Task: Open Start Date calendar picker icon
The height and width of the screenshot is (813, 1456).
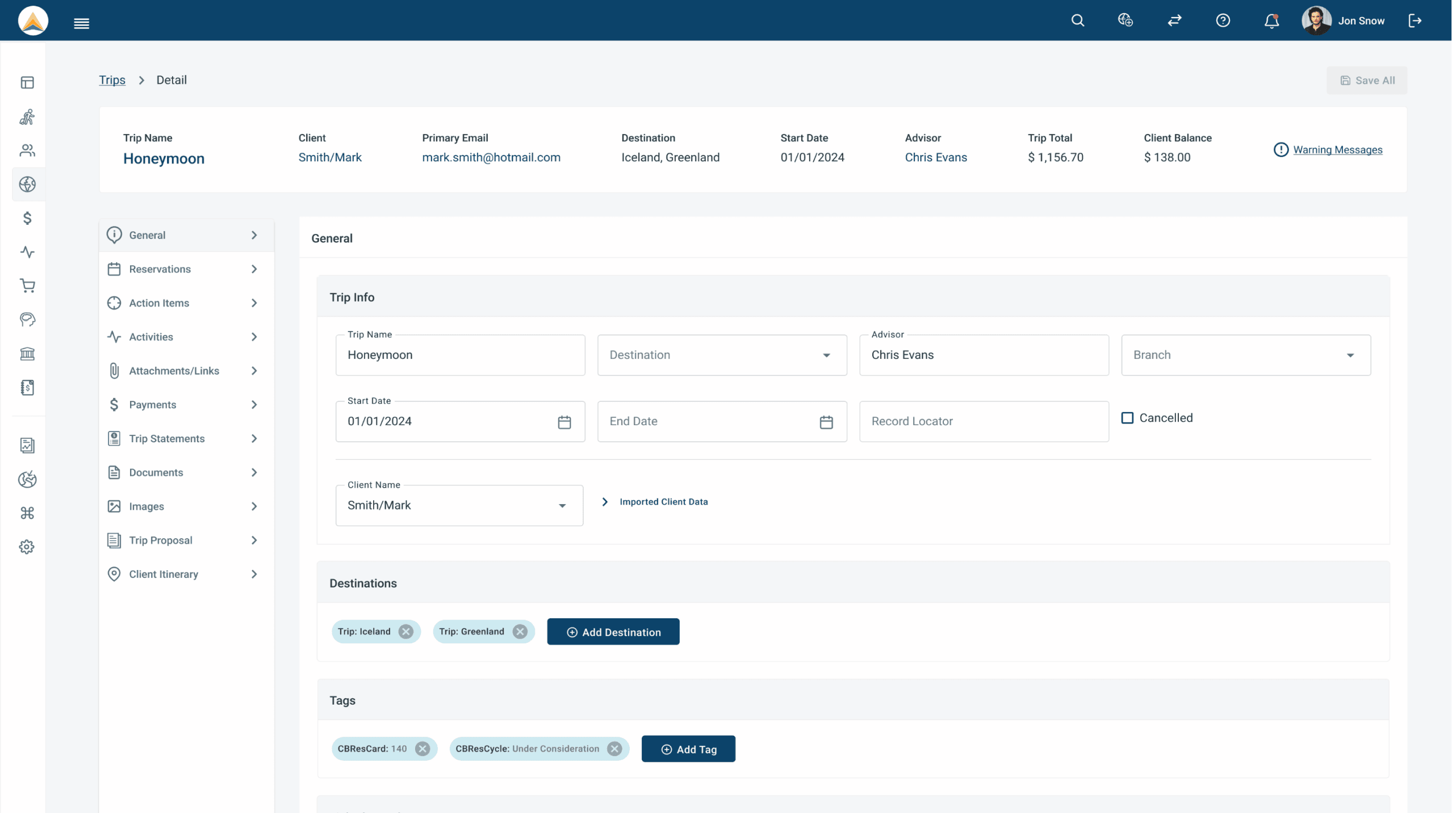Action: click(x=564, y=422)
